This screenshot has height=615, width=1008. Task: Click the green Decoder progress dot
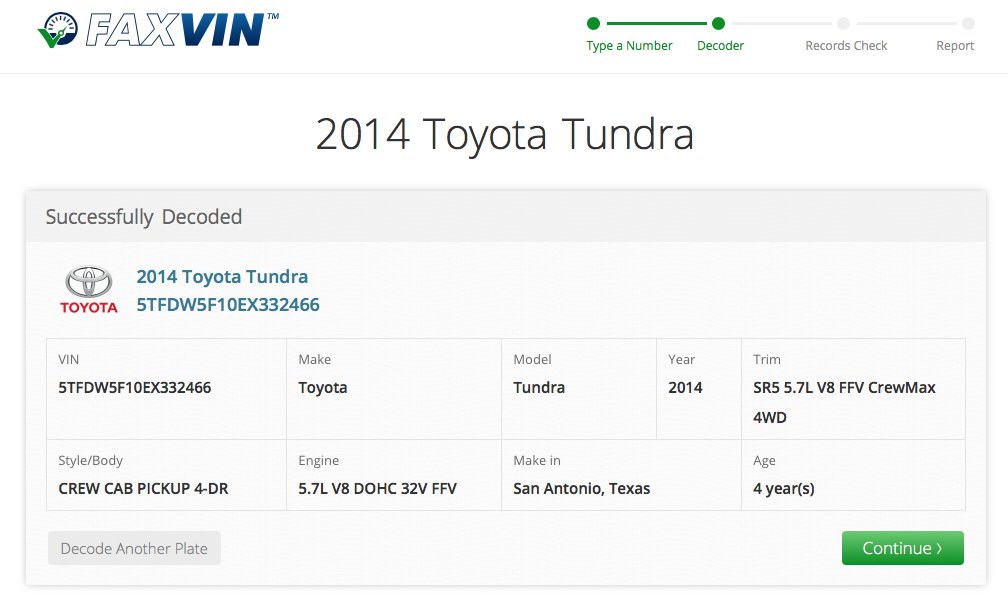click(719, 24)
